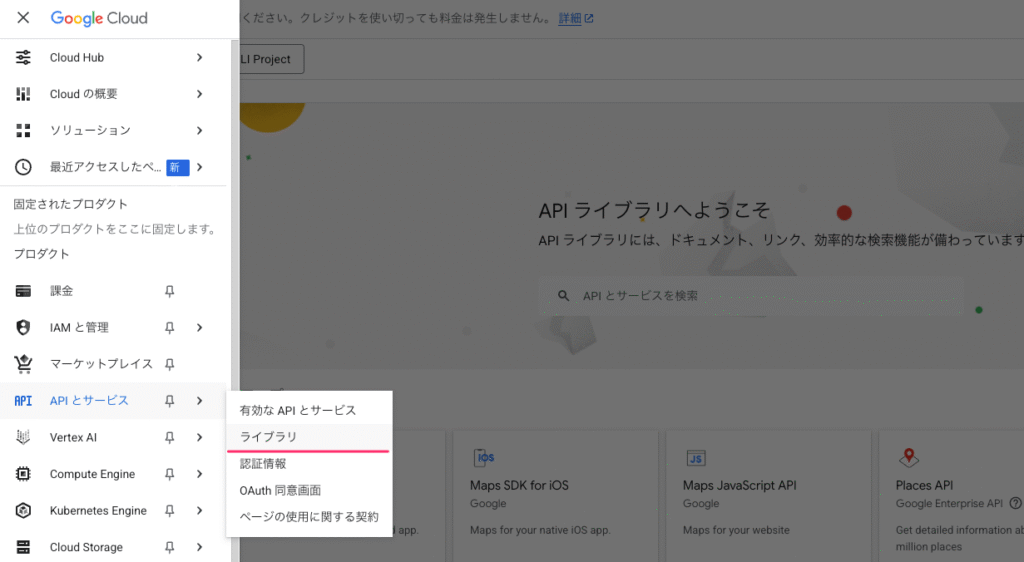Expand the Vertex AI submenu chevron
The width and height of the screenshot is (1024, 562).
[199, 437]
